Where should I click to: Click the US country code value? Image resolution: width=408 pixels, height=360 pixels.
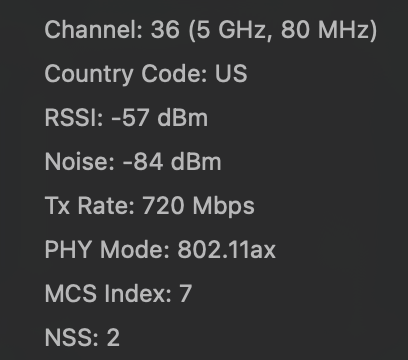[x=231, y=73]
